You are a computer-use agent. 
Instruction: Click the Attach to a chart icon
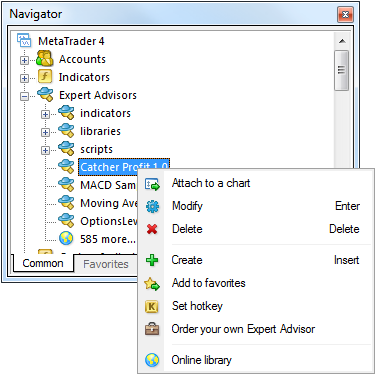tap(152, 184)
